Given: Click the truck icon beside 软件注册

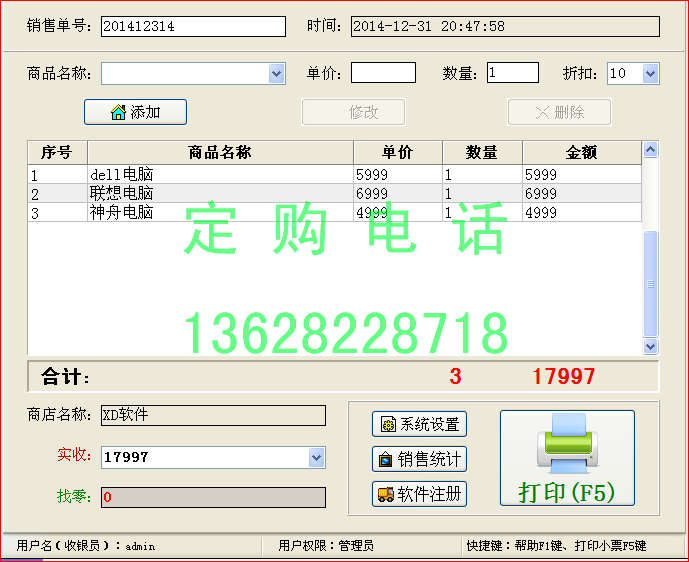Looking at the screenshot, I should [386, 494].
